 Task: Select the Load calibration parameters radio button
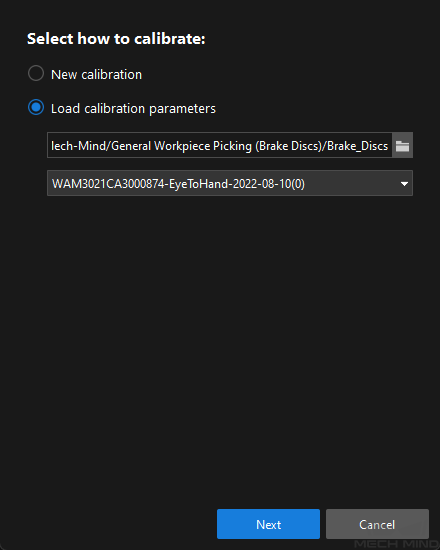tap(36, 107)
